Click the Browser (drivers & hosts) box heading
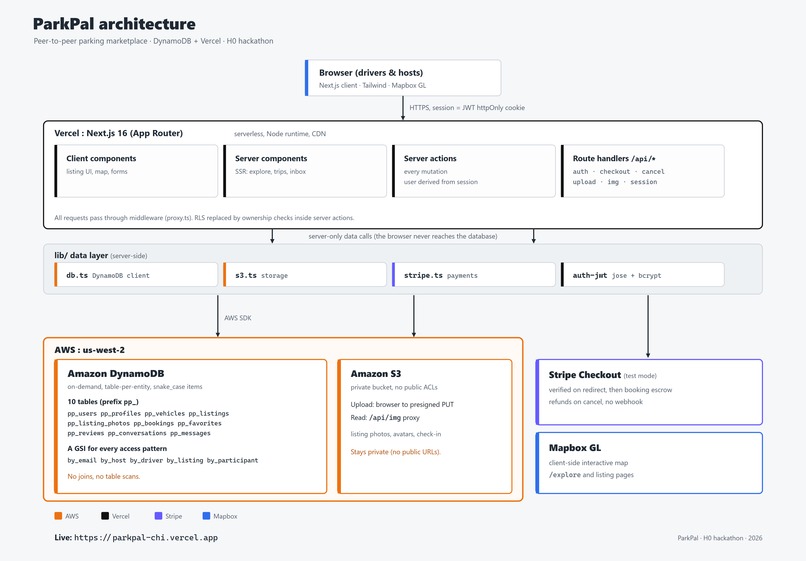Image resolution: width=806 pixels, height=561 pixels. (x=371, y=73)
